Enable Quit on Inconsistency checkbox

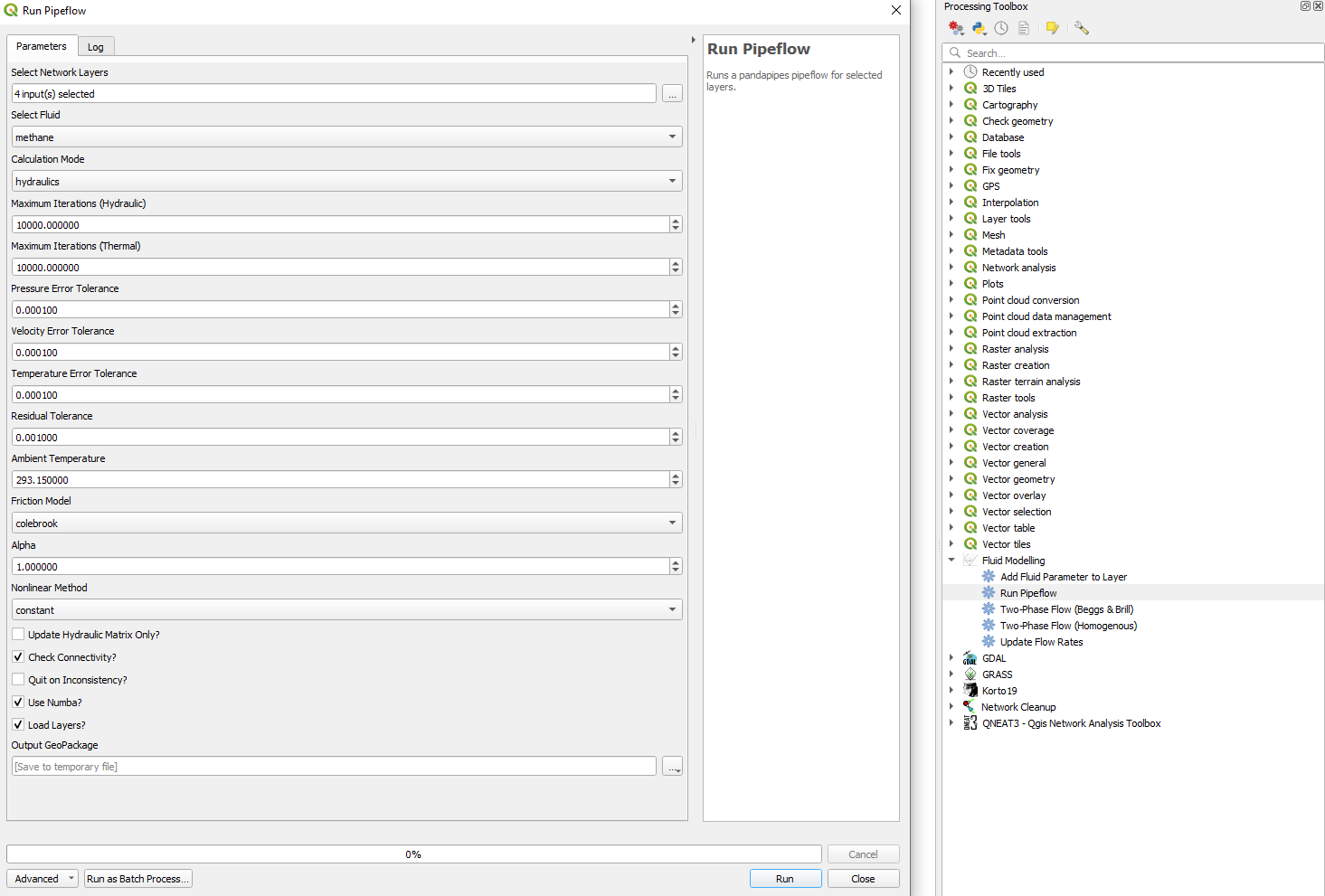pyautogui.click(x=18, y=680)
